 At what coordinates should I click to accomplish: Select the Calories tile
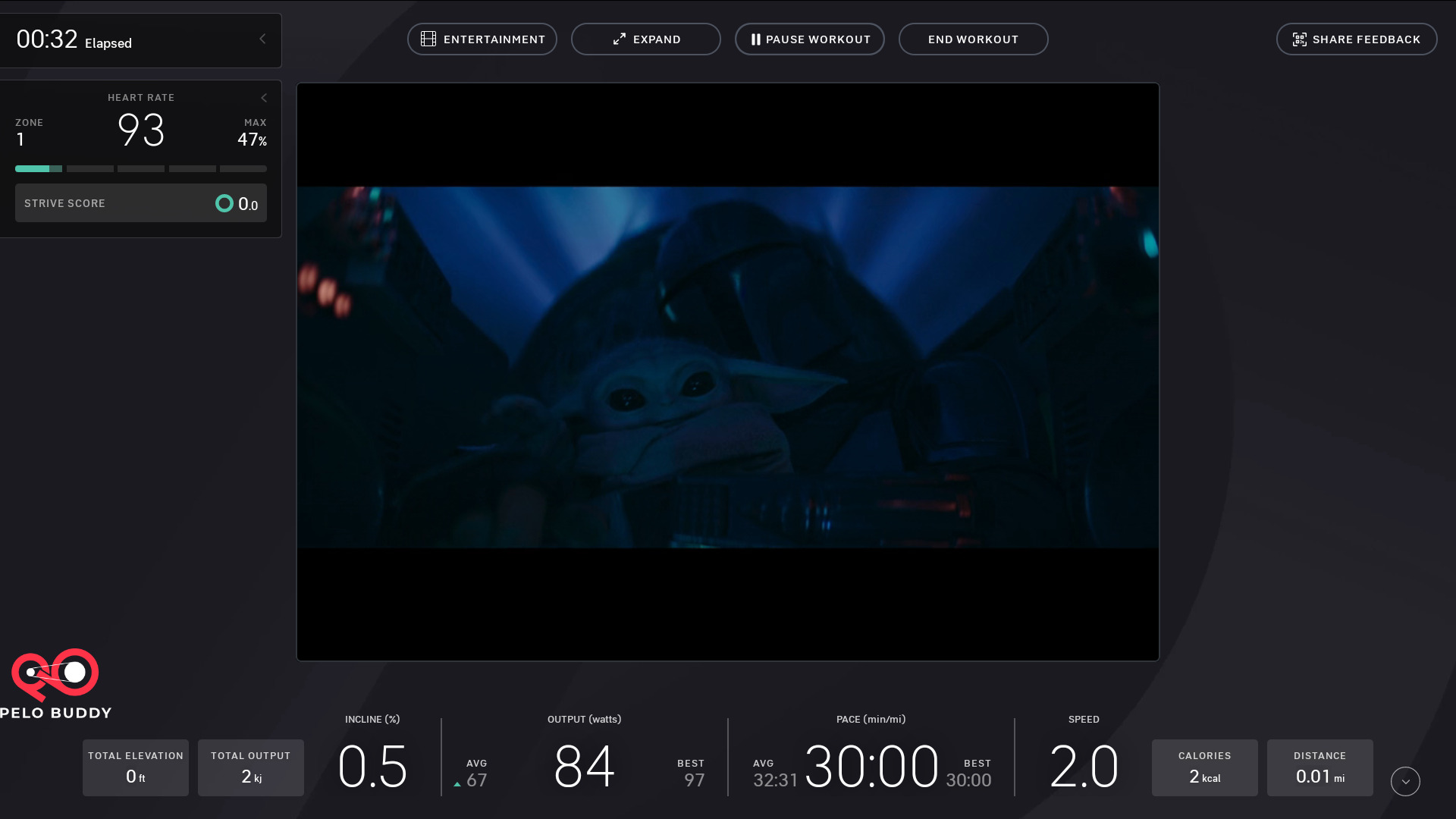tap(1204, 767)
